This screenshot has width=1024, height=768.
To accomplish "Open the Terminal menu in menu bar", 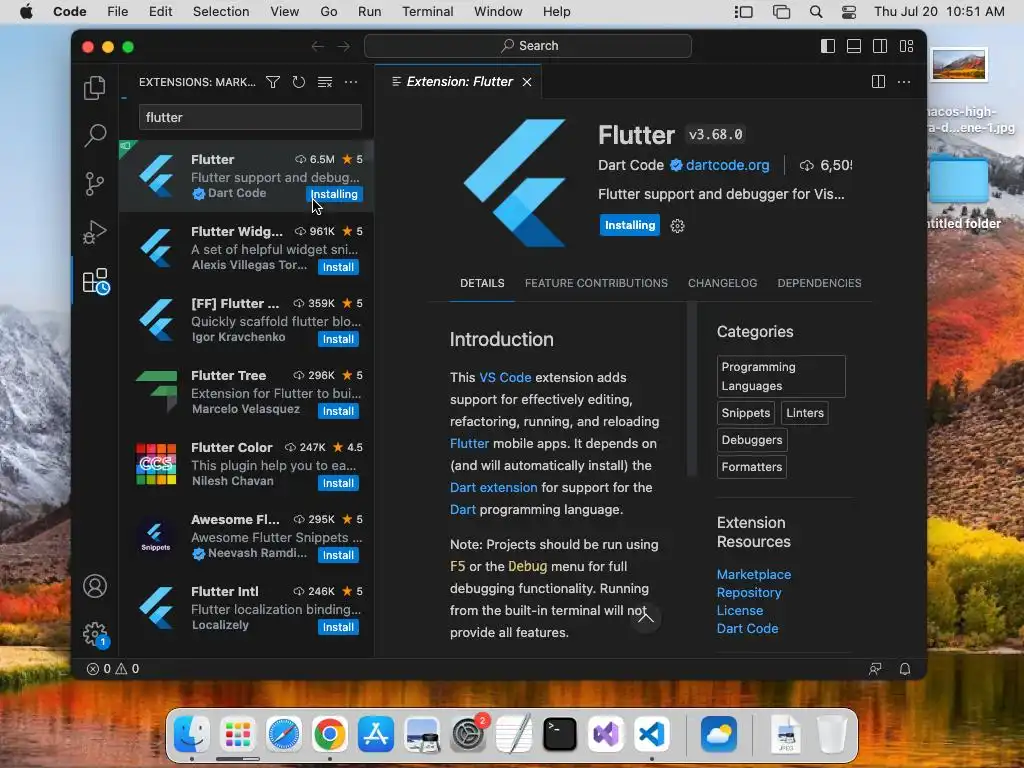I will point(428,12).
